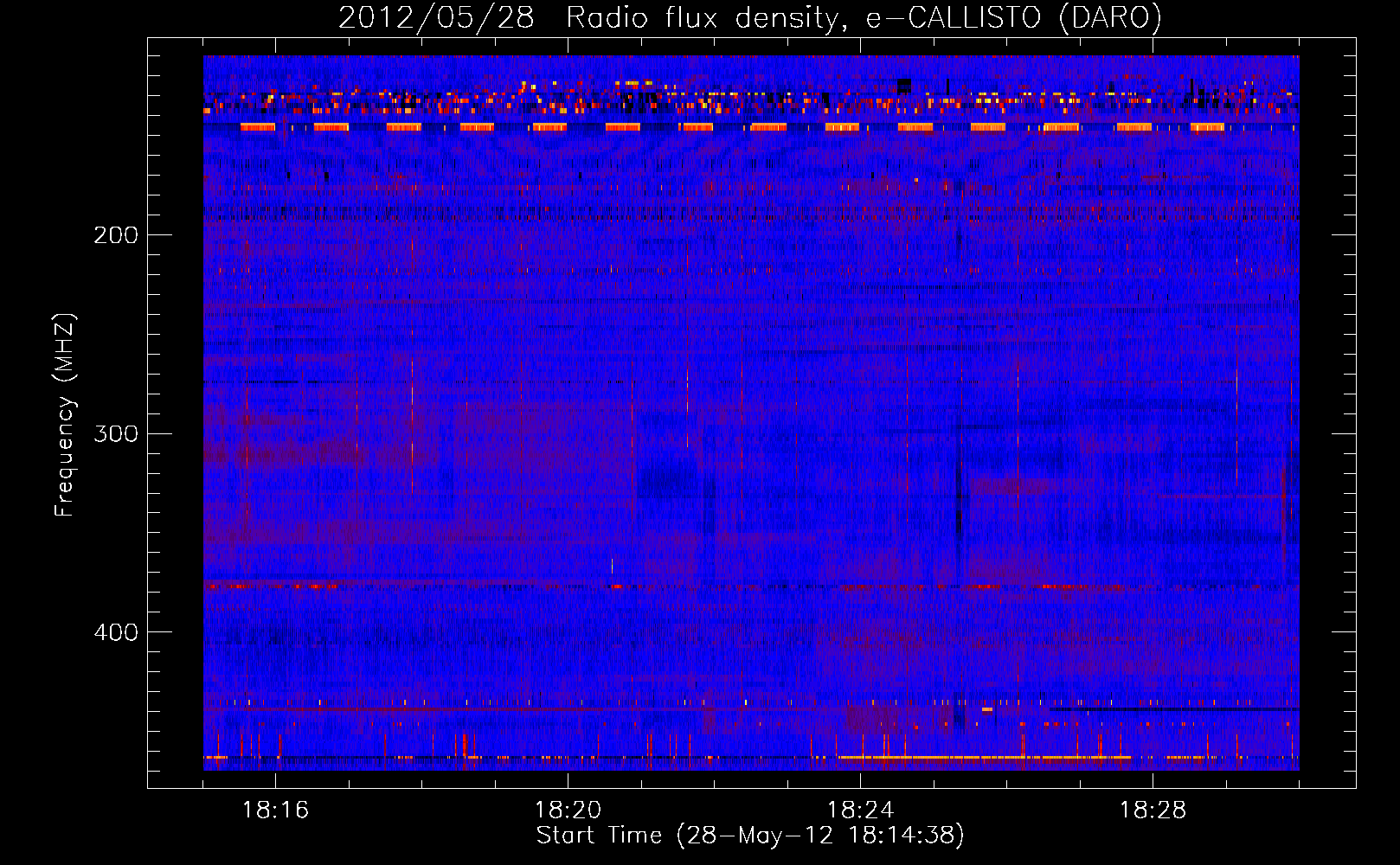Click the Frequency (MHZ) axis label
This screenshot has height=865, width=1400.
tap(65, 415)
